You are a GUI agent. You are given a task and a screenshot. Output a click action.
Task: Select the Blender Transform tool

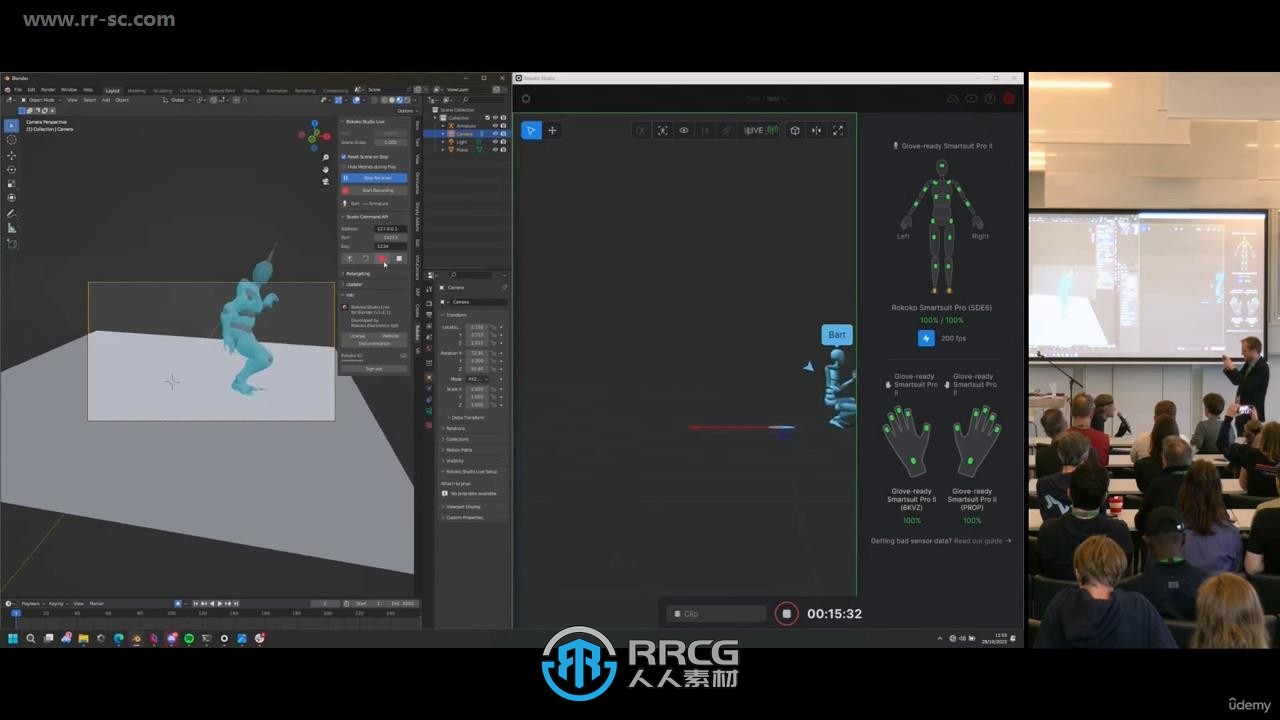coord(12,198)
